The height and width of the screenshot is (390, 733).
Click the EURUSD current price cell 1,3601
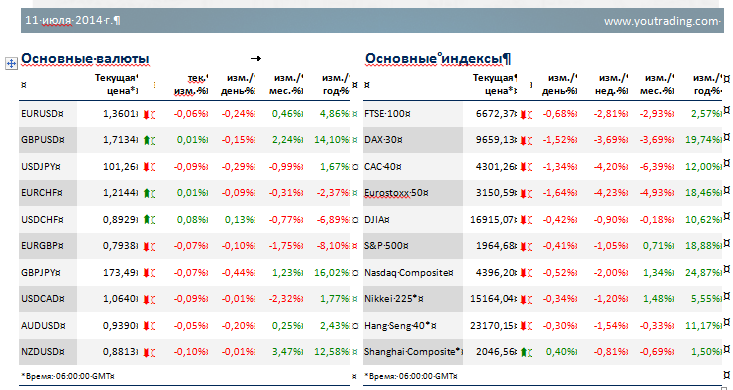(119, 114)
